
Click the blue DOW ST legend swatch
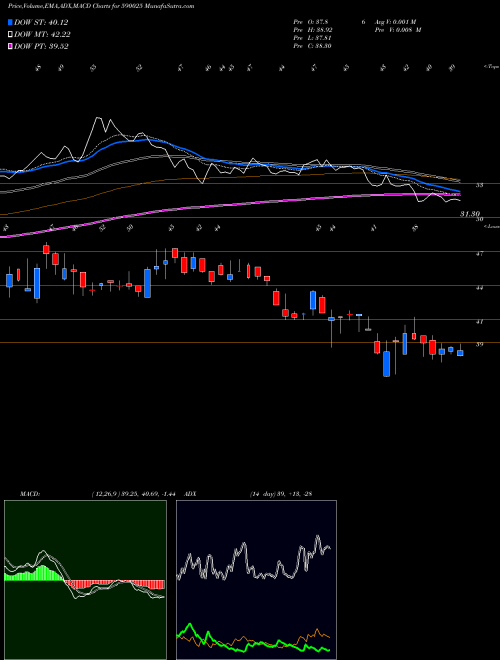10,22
